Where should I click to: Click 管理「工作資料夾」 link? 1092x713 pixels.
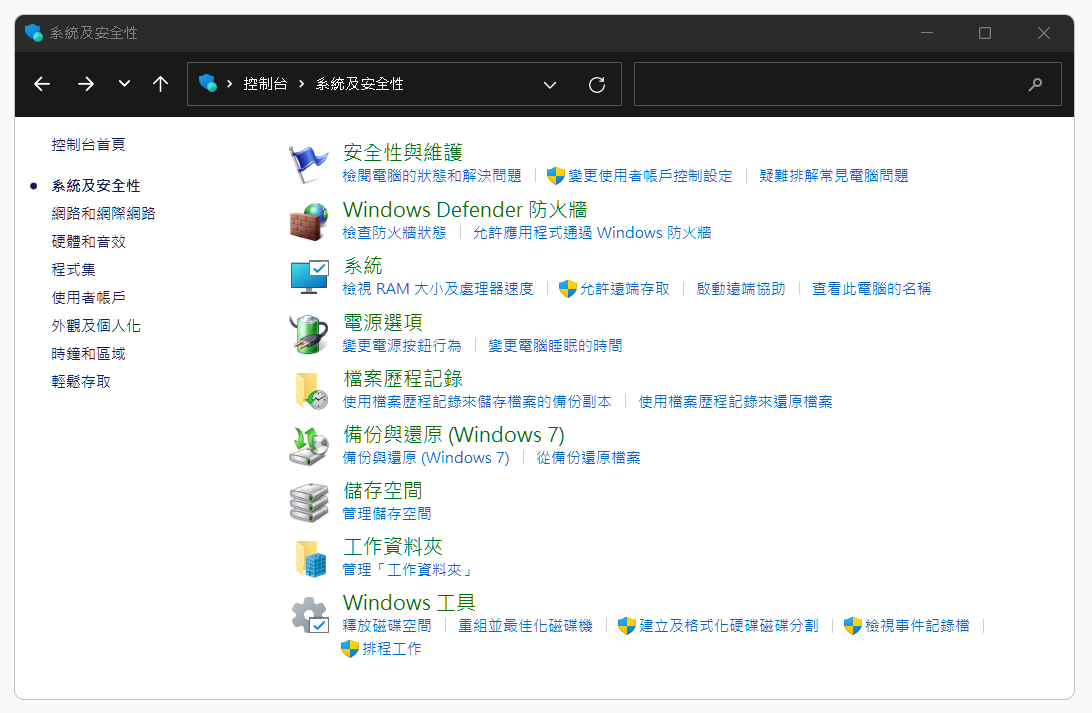[409, 570]
